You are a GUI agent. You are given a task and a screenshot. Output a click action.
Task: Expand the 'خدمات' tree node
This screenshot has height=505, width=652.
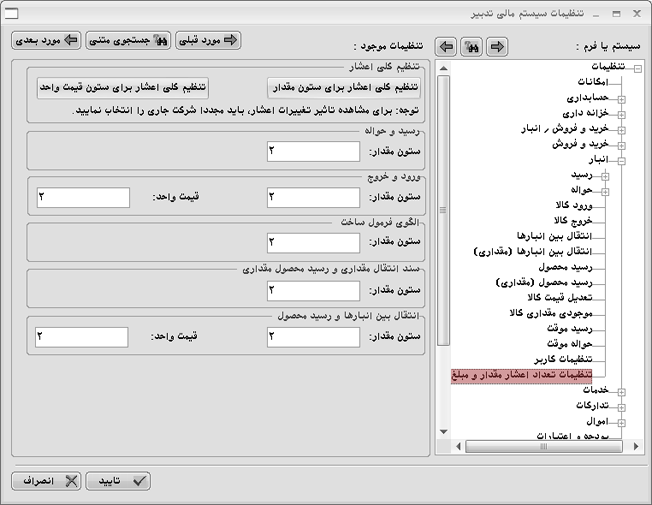coord(621,391)
